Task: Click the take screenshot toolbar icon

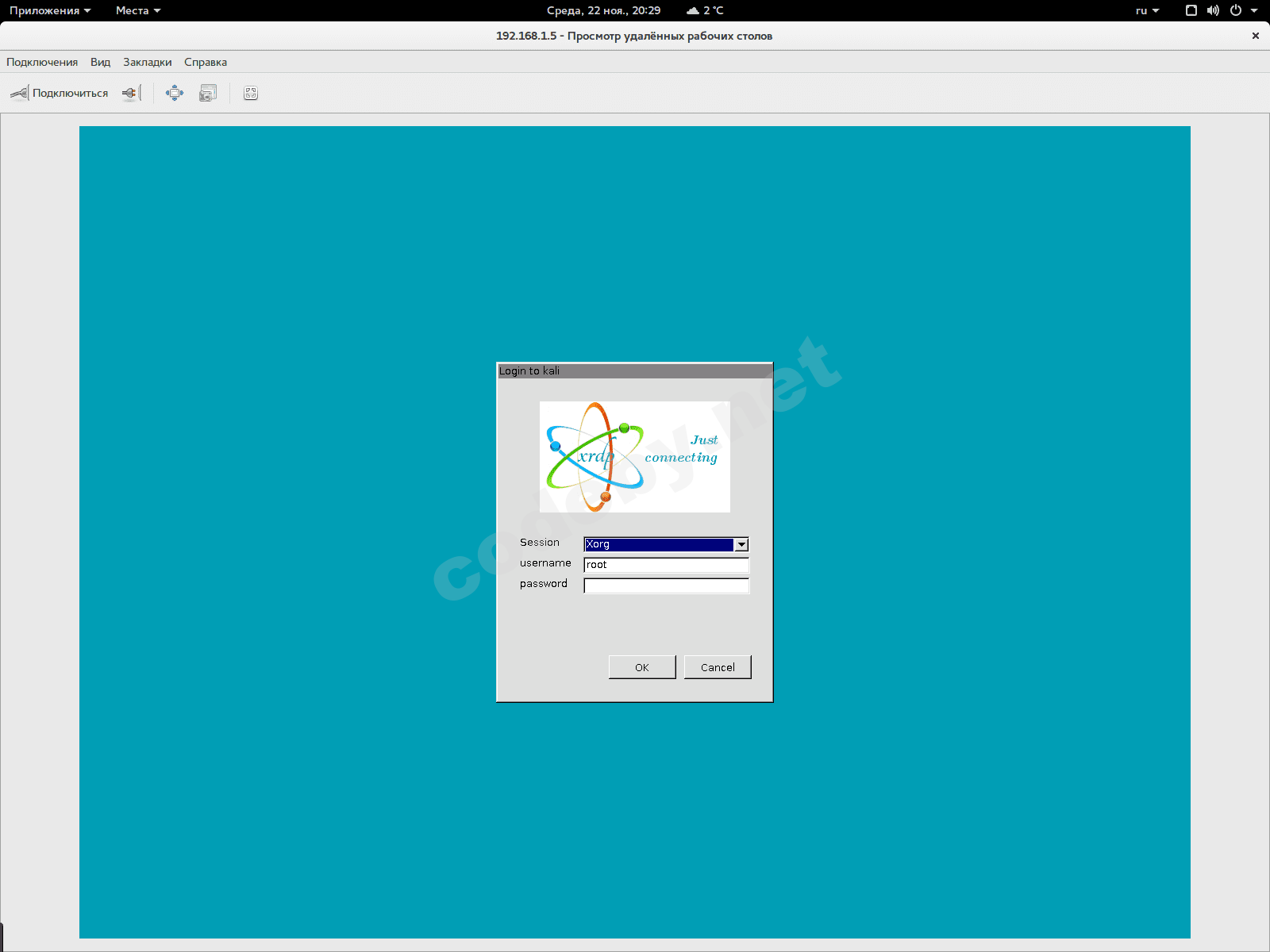Action: click(208, 94)
